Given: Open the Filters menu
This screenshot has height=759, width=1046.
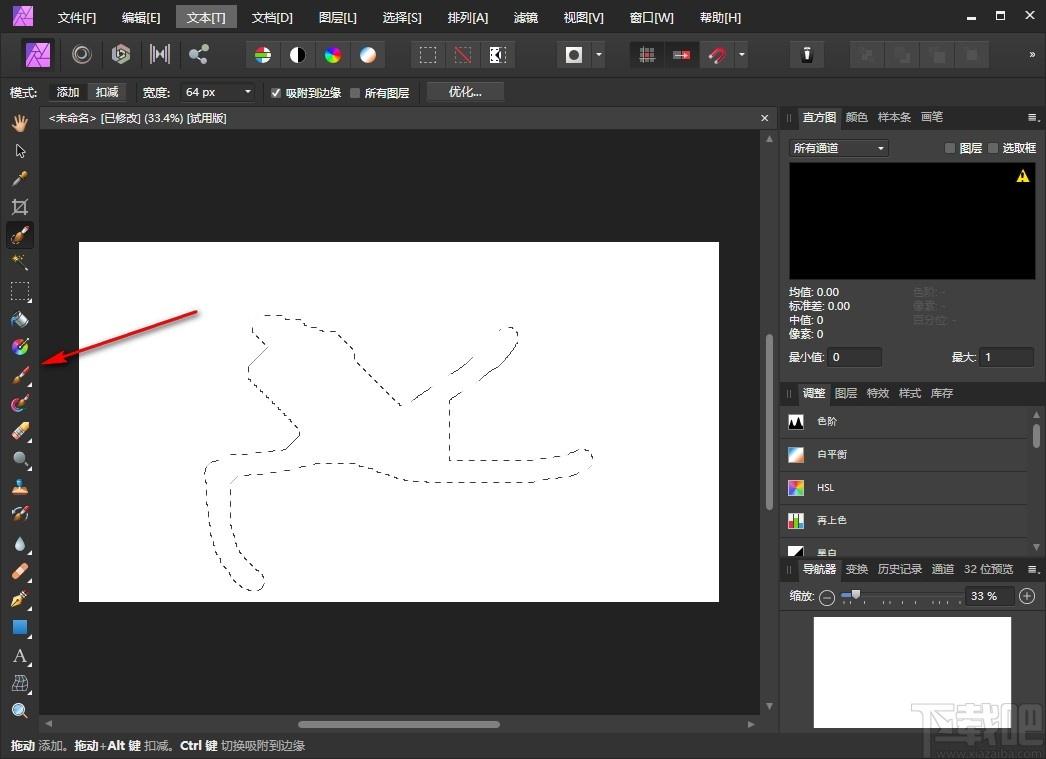Looking at the screenshot, I should point(526,17).
